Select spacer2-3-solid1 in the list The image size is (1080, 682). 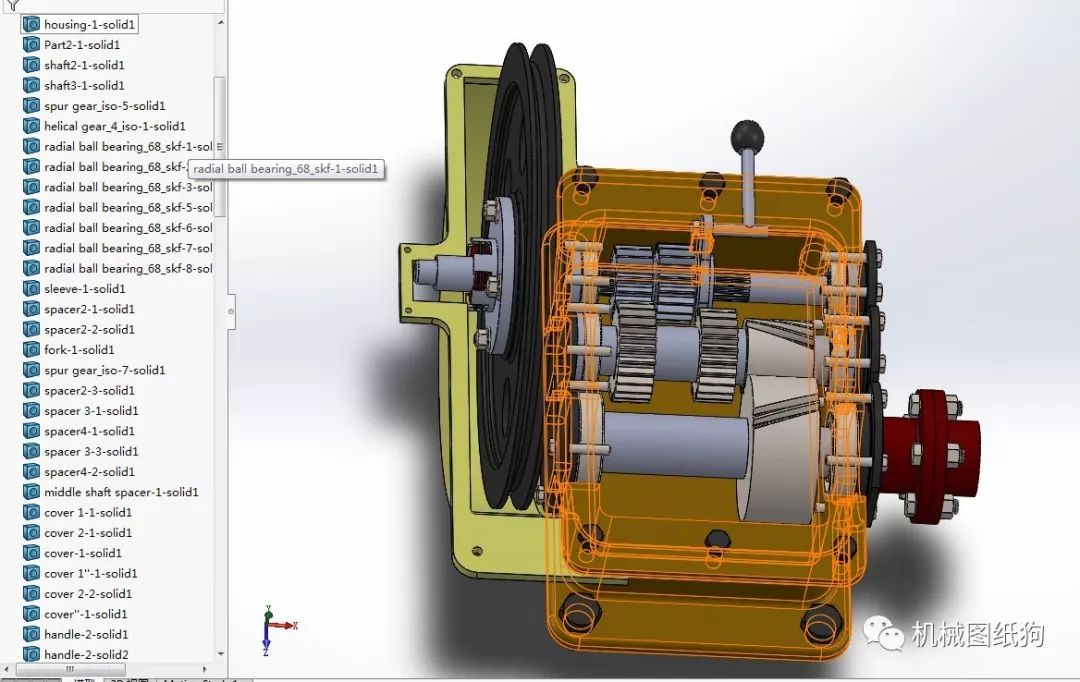pyautogui.click(x=90, y=391)
